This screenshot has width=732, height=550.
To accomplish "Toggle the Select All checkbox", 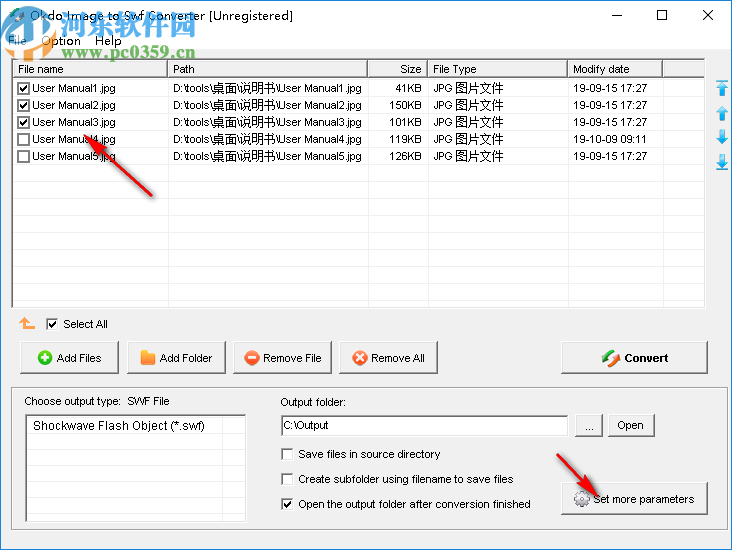I will 52,324.
